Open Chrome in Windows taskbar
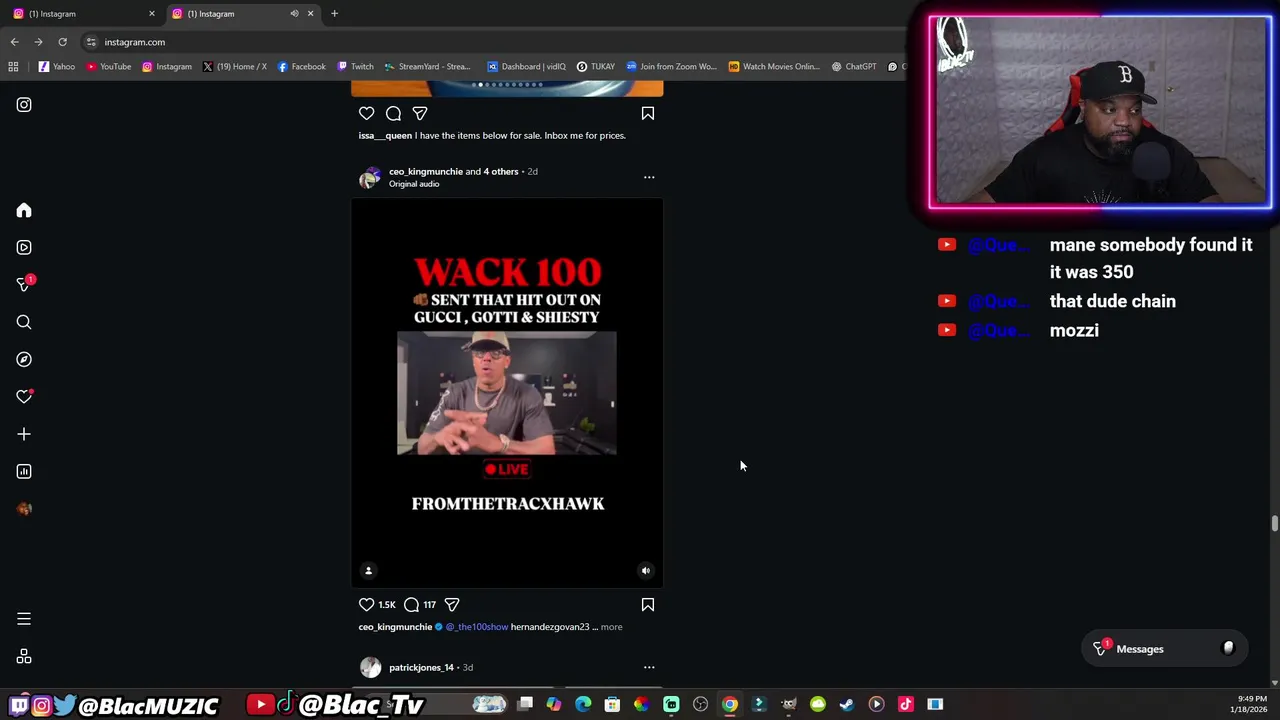Screen dimensions: 1280x720 (730, 704)
